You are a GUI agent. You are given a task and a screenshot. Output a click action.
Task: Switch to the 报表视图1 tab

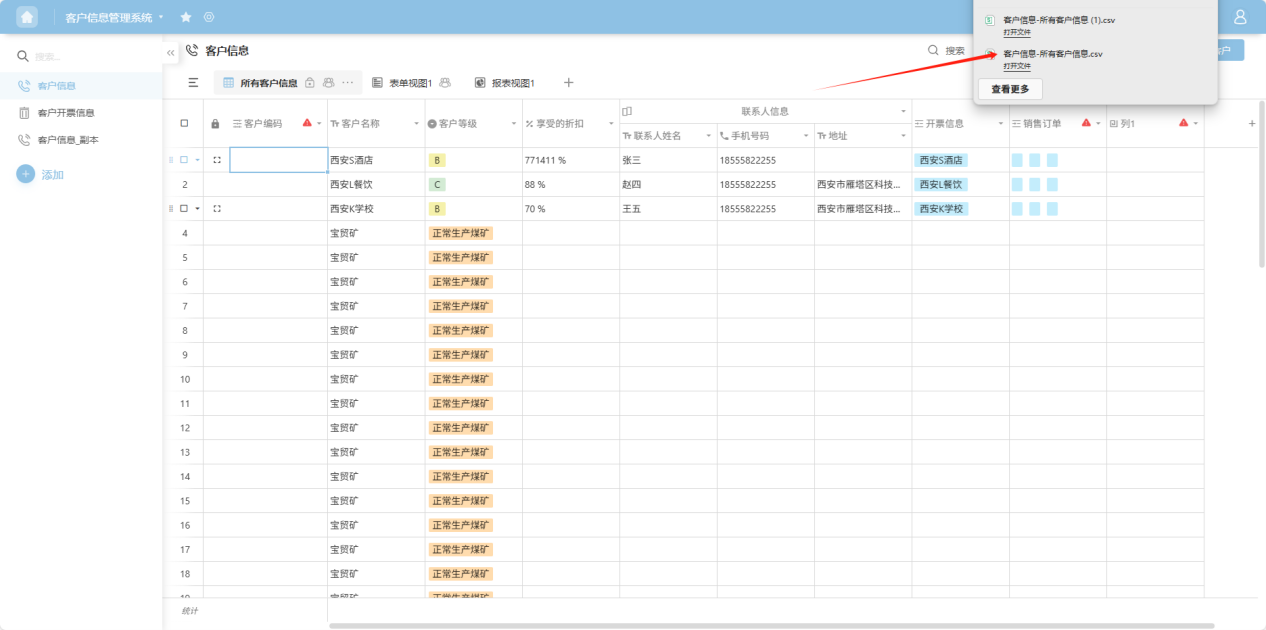coord(512,83)
